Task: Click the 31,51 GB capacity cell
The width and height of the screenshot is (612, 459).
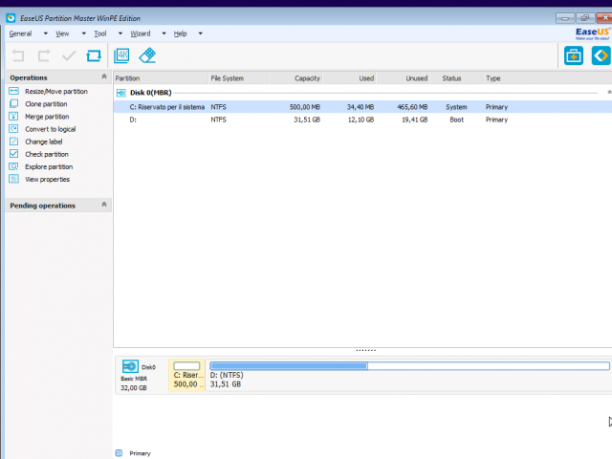Action: pos(307,119)
